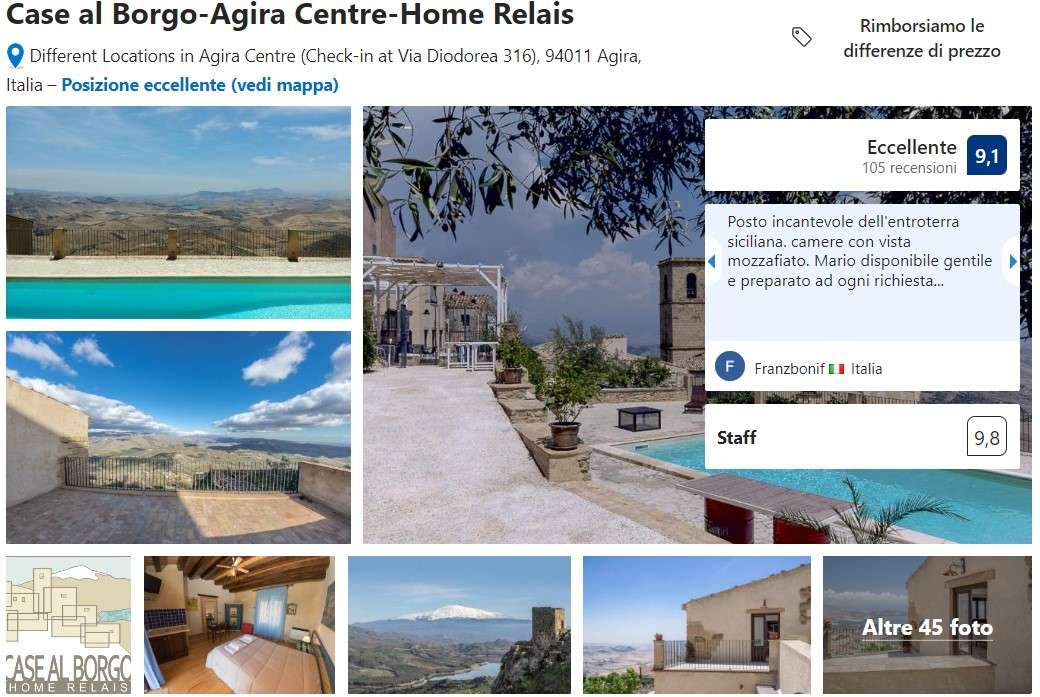Open the pool with valley view photo
Screen dimensions: 1040x697
click(x=178, y=213)
